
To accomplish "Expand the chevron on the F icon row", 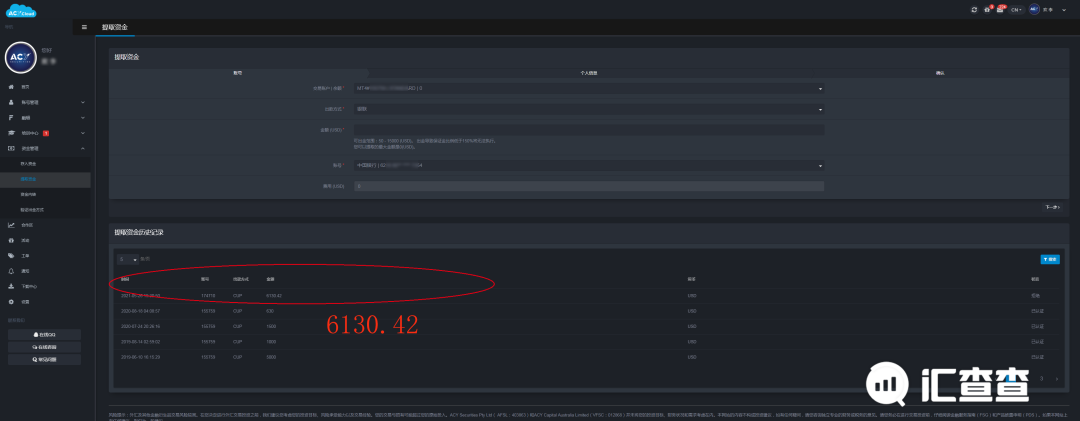I will pyautogui.click(x=83, y=118).
